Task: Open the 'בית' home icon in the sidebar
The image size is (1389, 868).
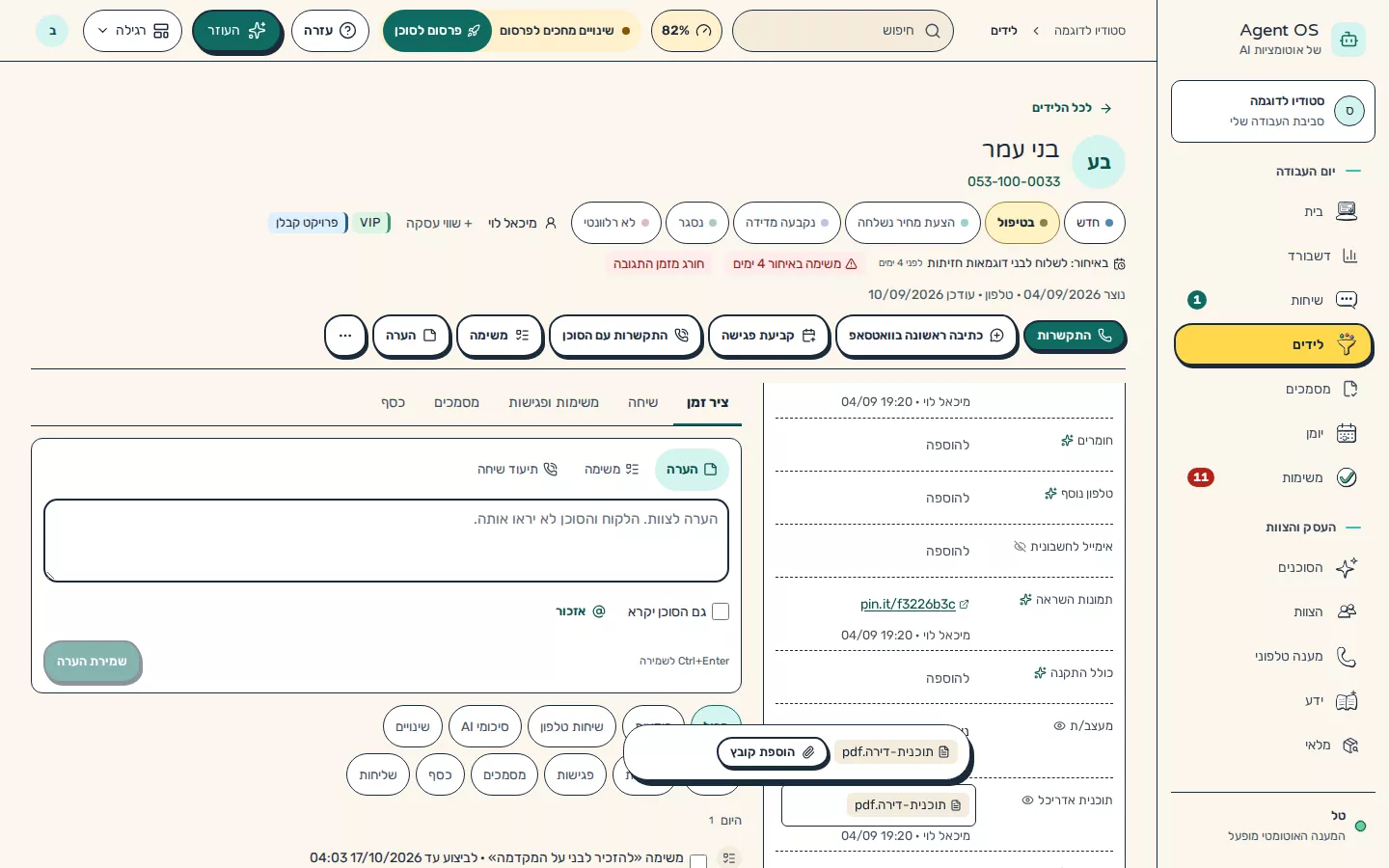Action: 1347,211
